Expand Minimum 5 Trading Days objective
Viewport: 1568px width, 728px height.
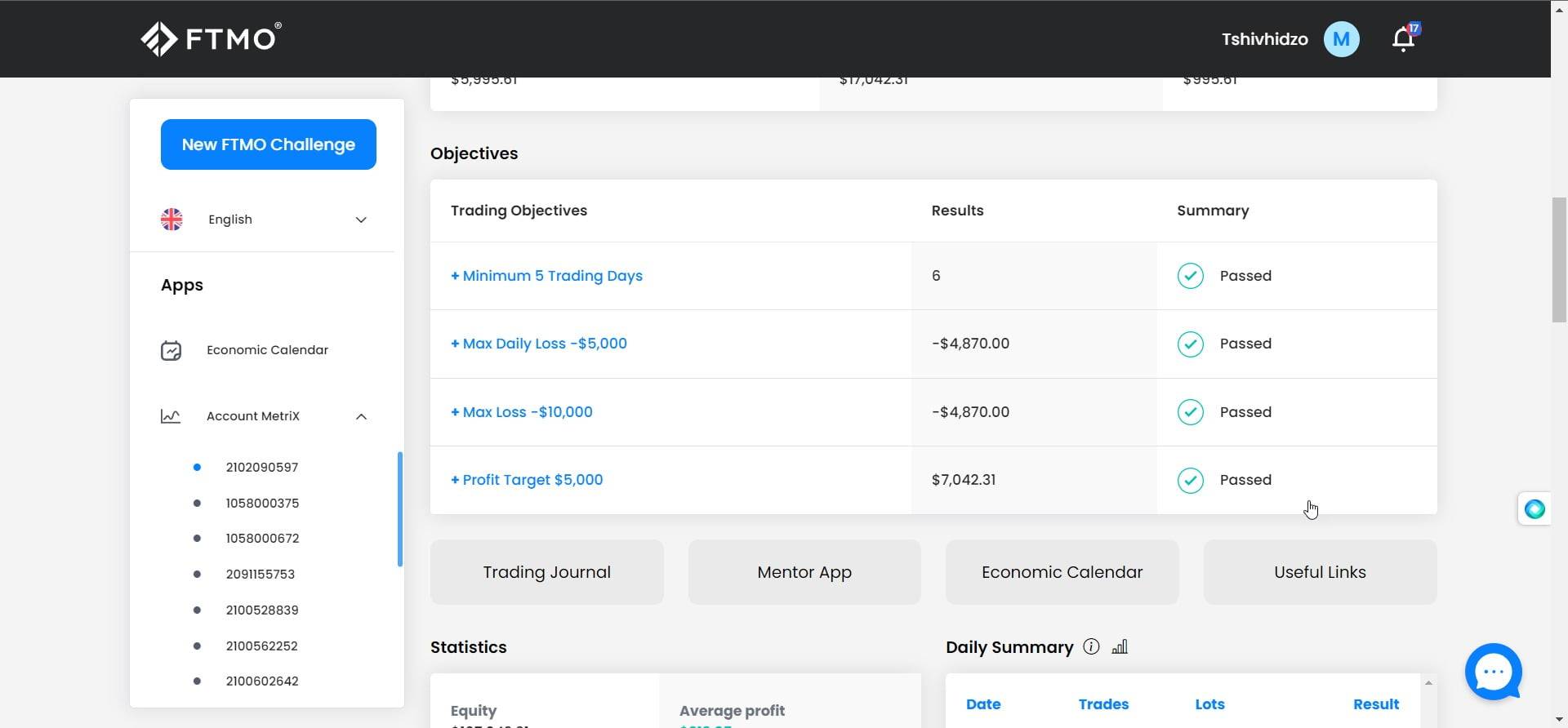tap(546, 276)
